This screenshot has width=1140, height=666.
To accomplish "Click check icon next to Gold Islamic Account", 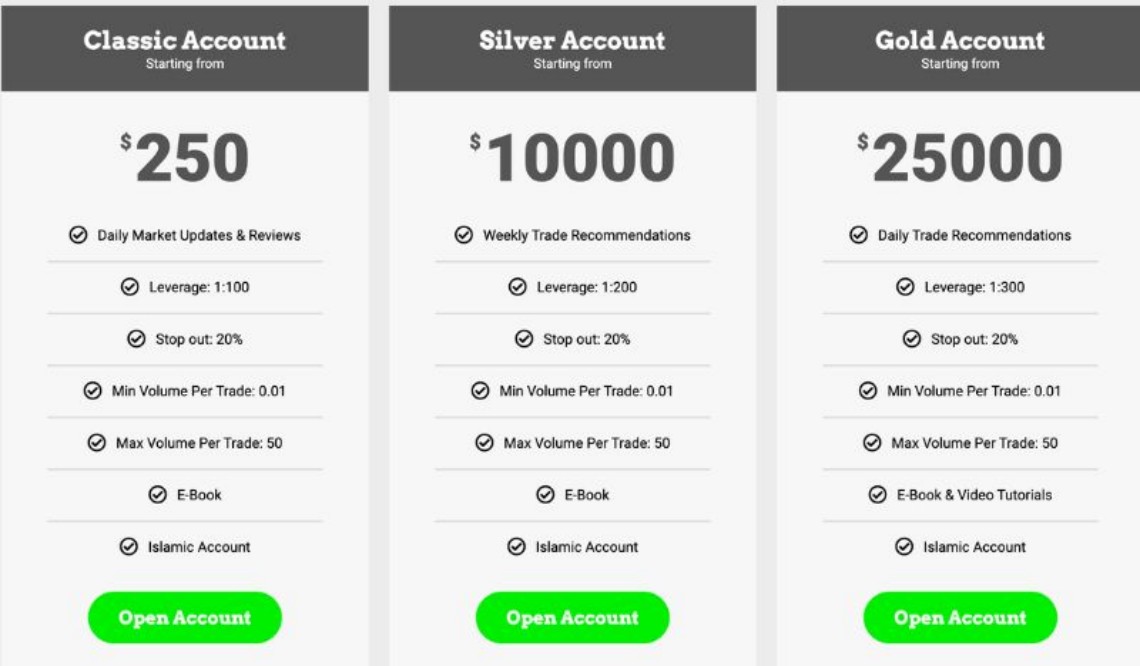I will click(x=904, y=547).
